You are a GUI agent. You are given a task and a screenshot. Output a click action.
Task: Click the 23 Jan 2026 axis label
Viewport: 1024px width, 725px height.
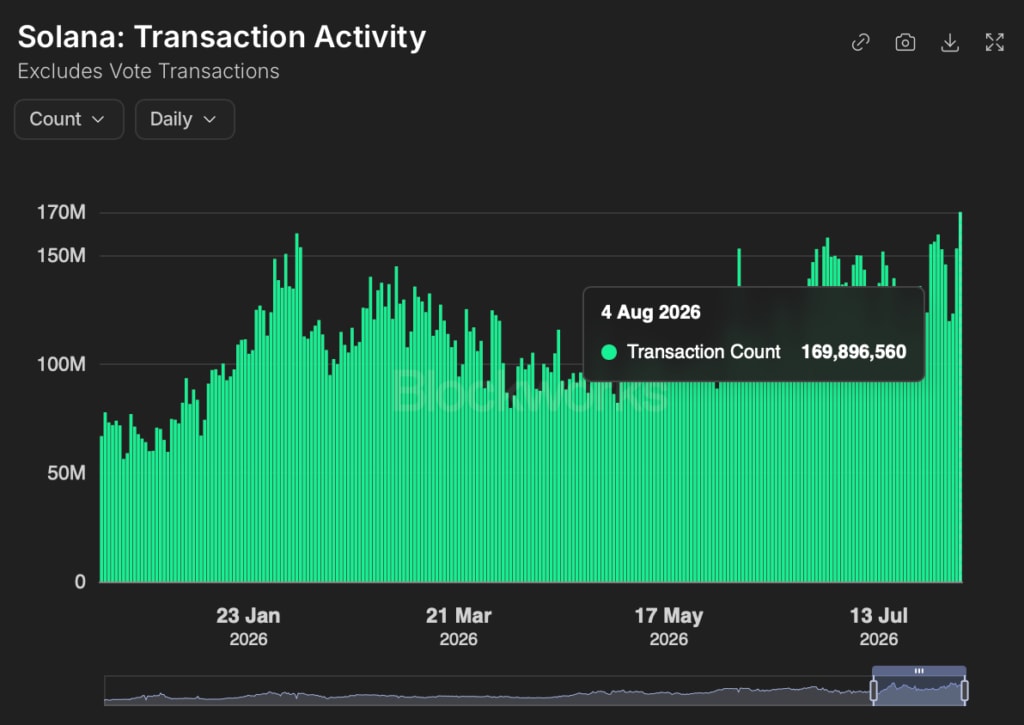tap(248, 626)
